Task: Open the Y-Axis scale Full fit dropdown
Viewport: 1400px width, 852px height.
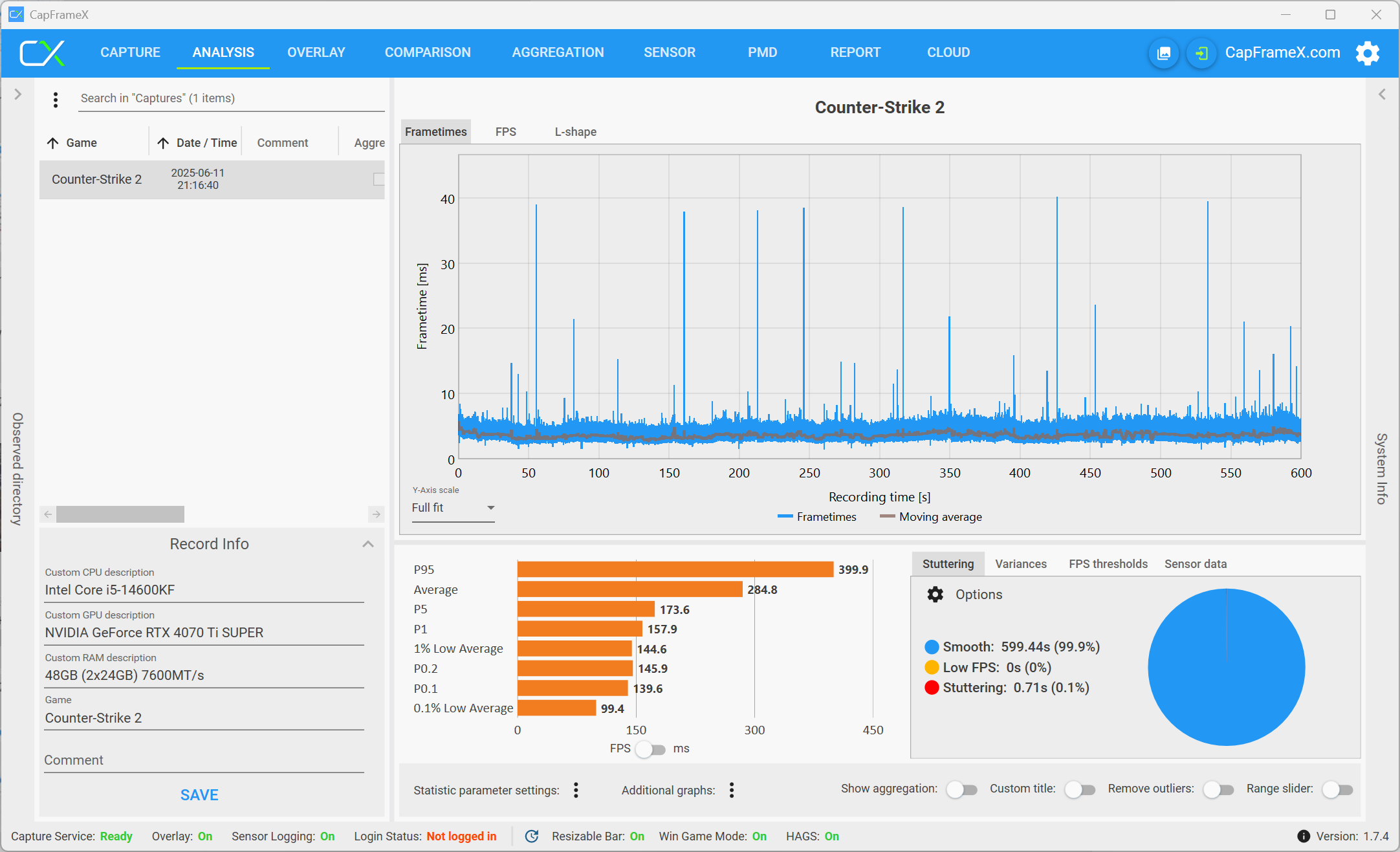Action: point(453,508)
